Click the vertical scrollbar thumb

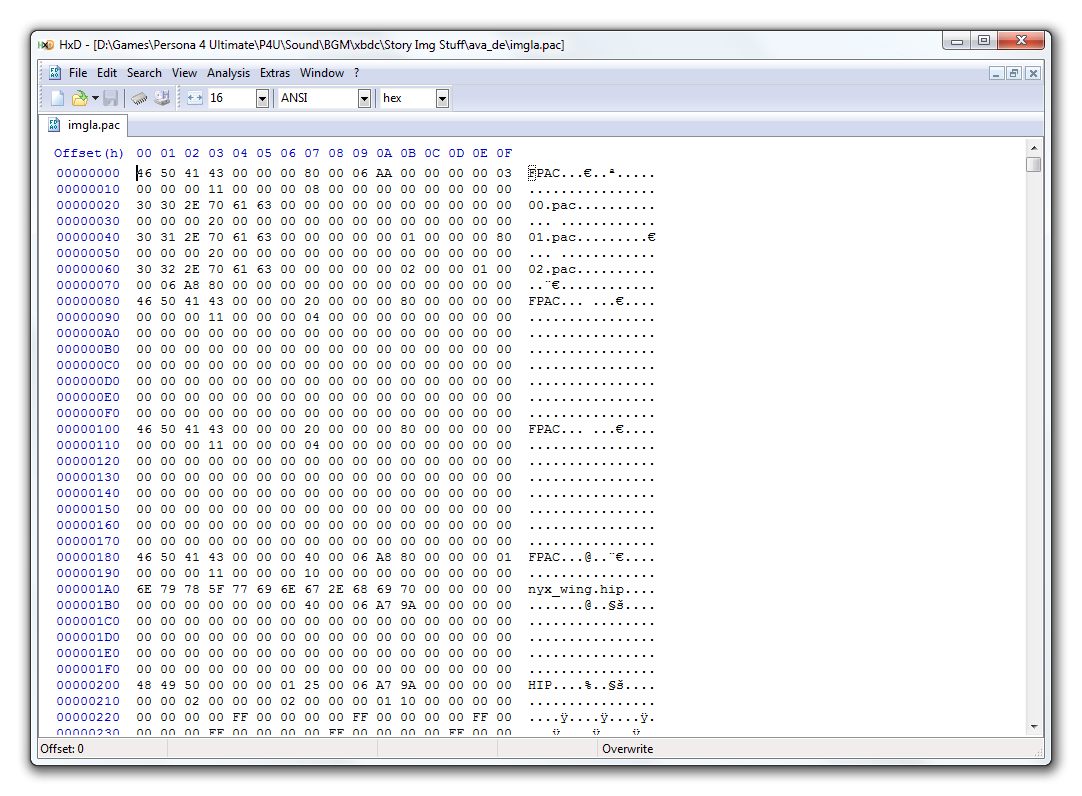[1034, 165]
